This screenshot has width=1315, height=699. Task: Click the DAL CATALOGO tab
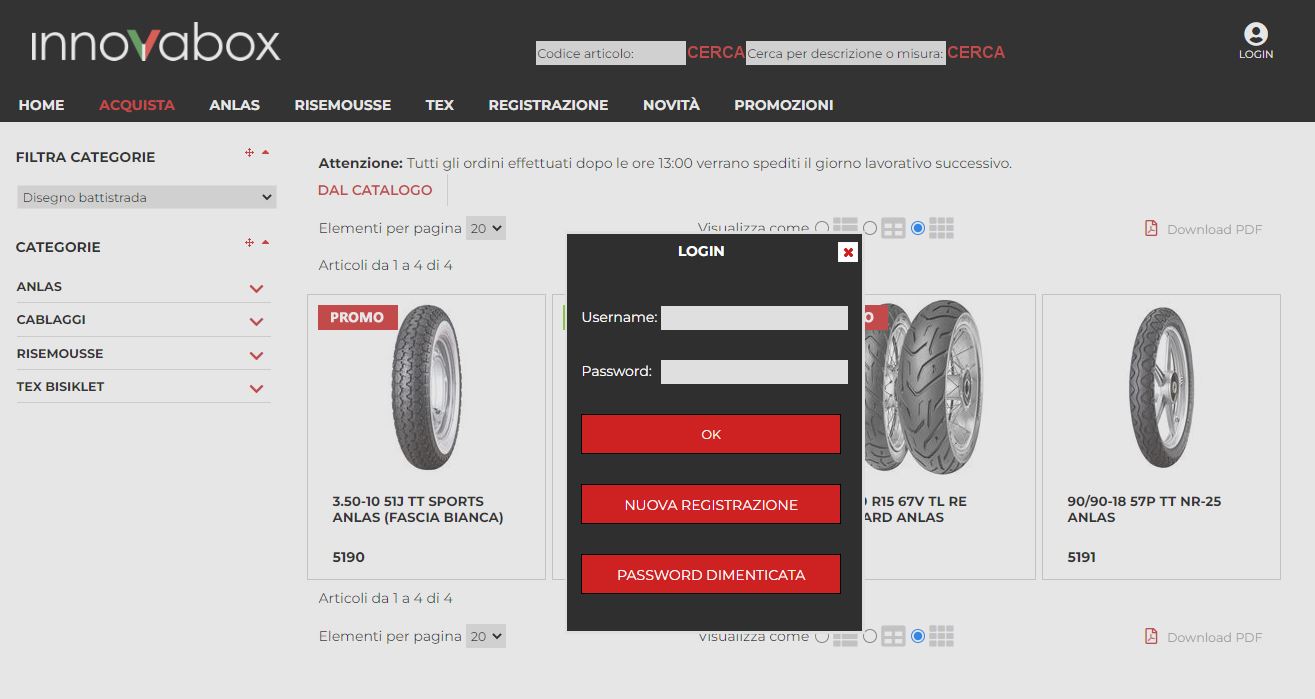(x=375, y=190)
